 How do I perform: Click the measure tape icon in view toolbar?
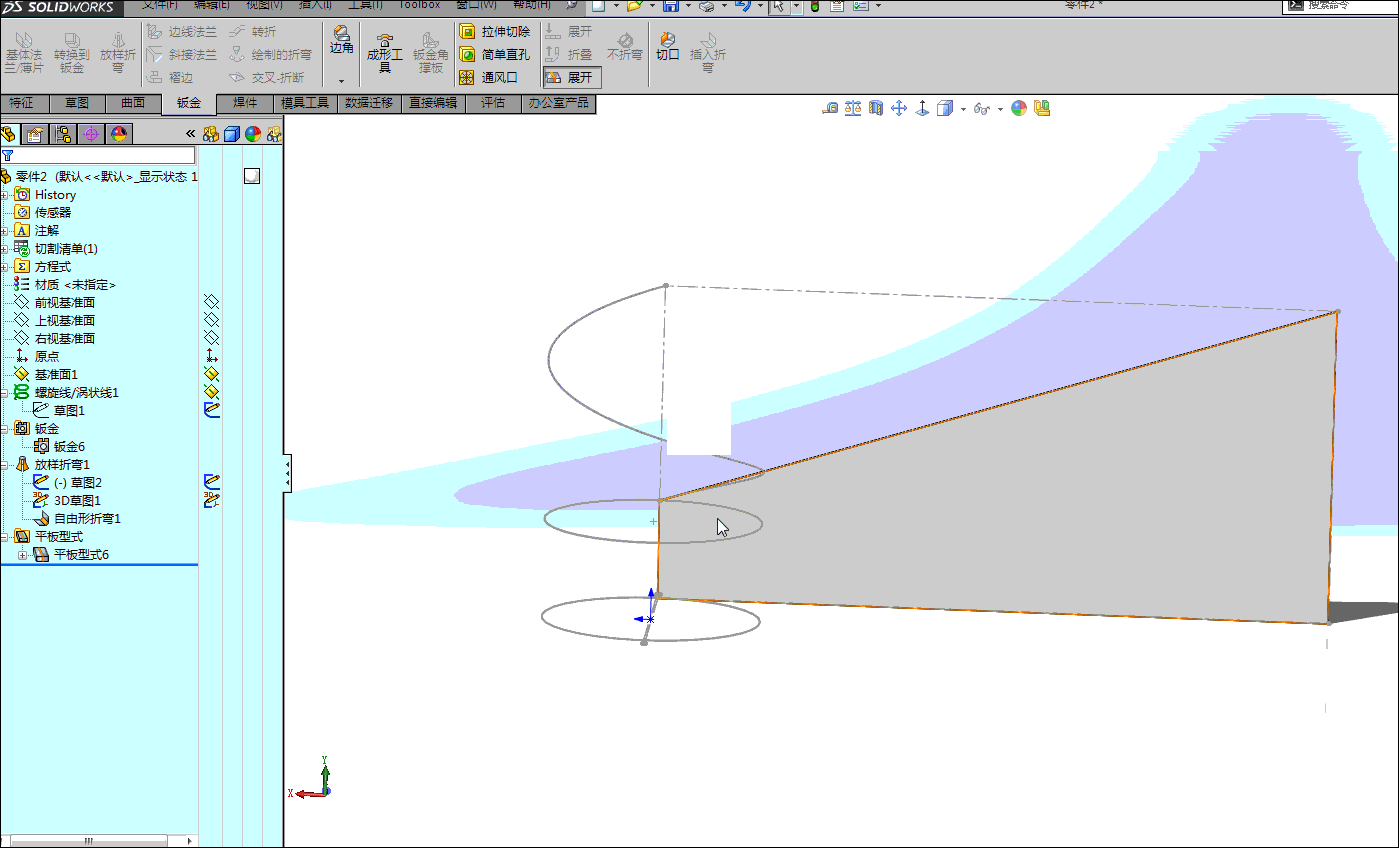pos(830,108)
